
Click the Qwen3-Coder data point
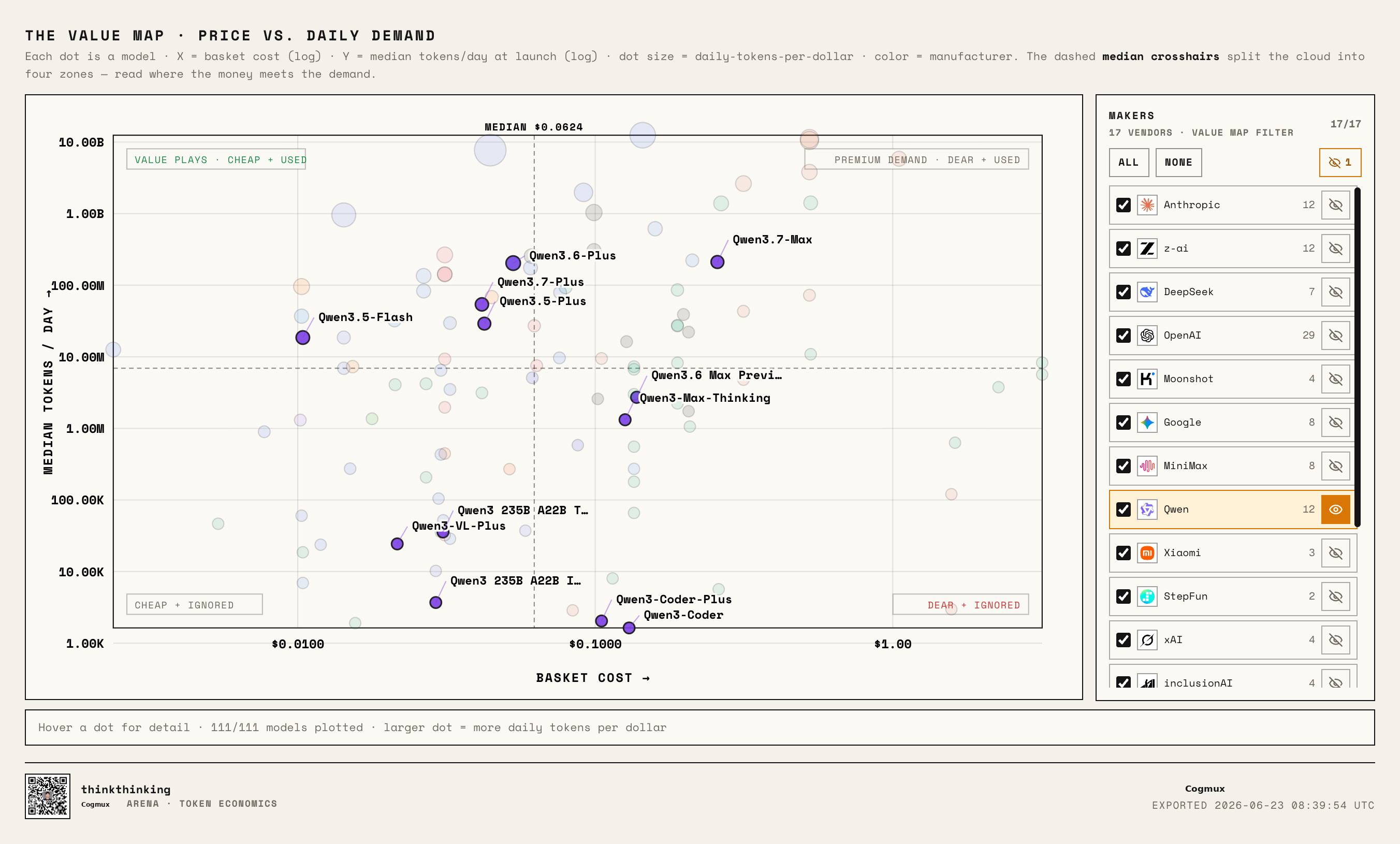coord(629,628)
